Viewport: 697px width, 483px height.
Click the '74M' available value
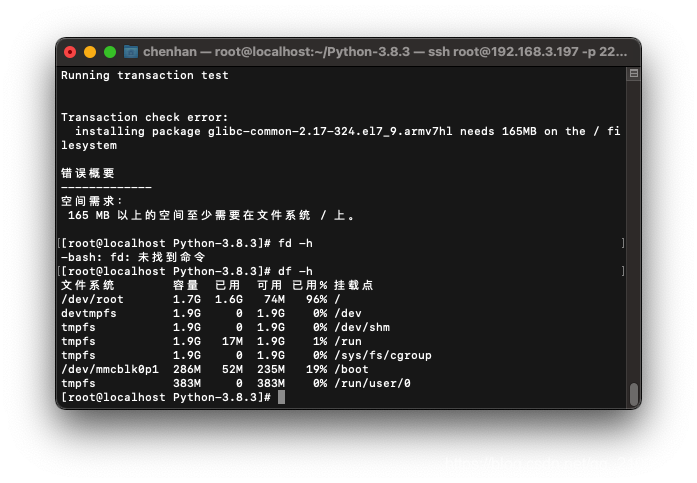[x=274, y=299]
